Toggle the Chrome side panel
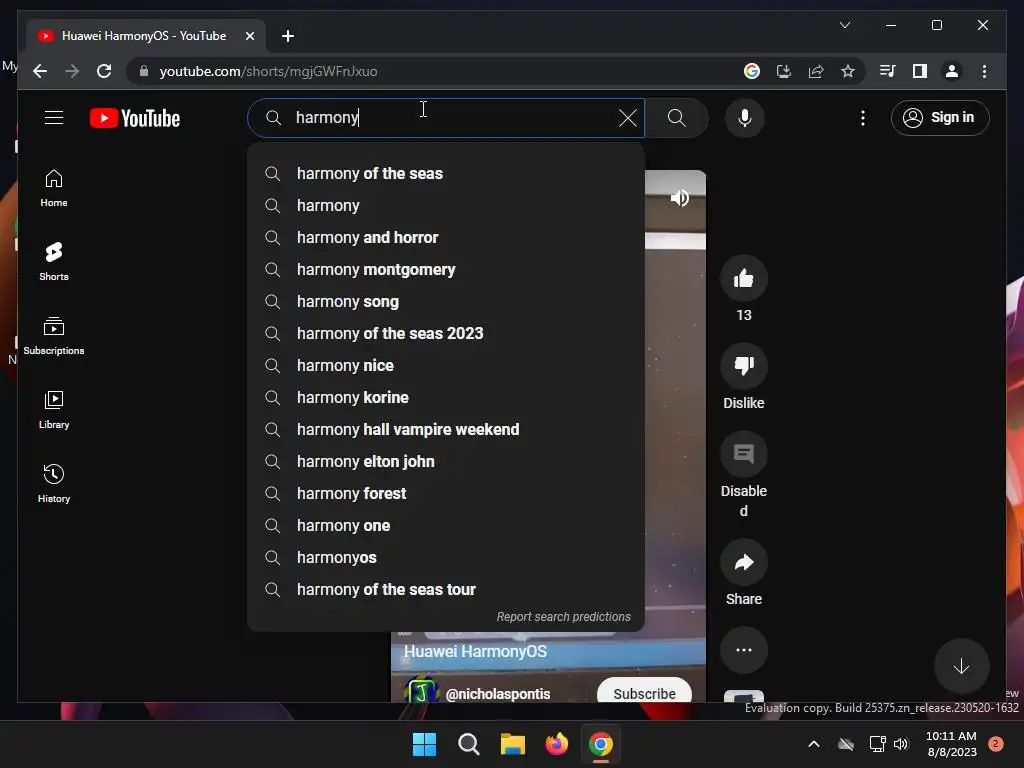 [920, 71]
